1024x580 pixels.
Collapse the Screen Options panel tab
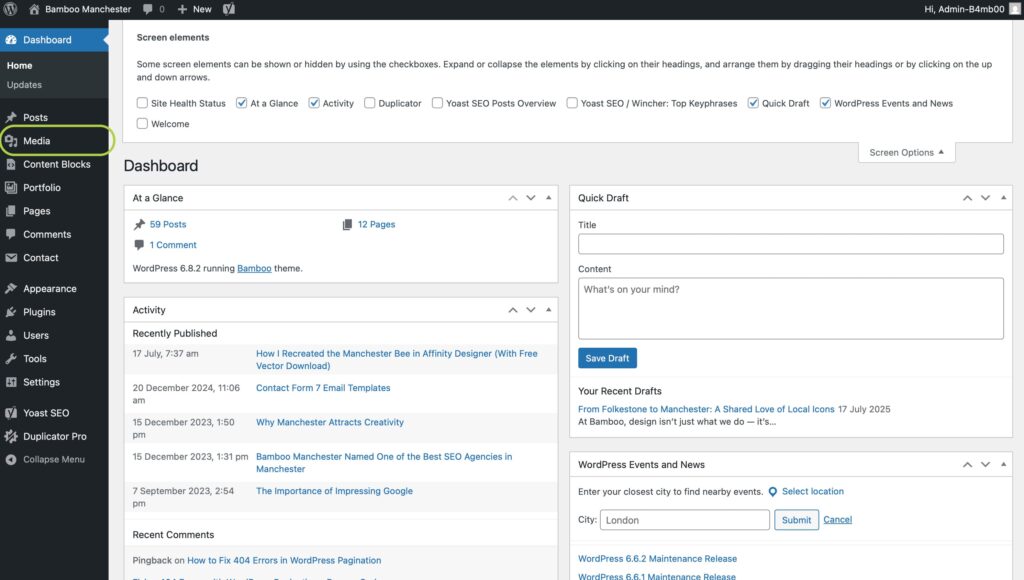[906, 152]
